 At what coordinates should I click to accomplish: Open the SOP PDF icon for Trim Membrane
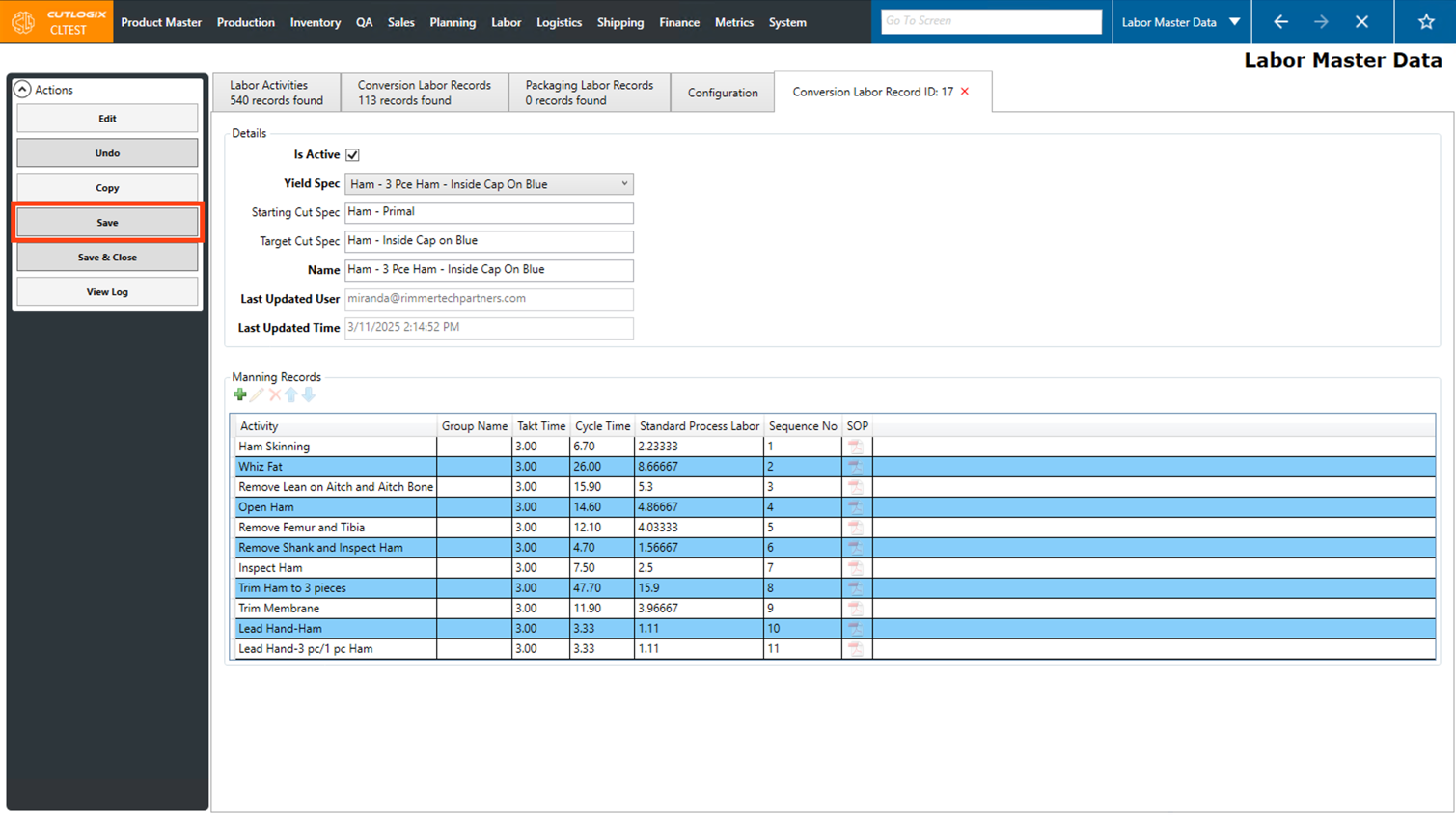click(856, 609)
